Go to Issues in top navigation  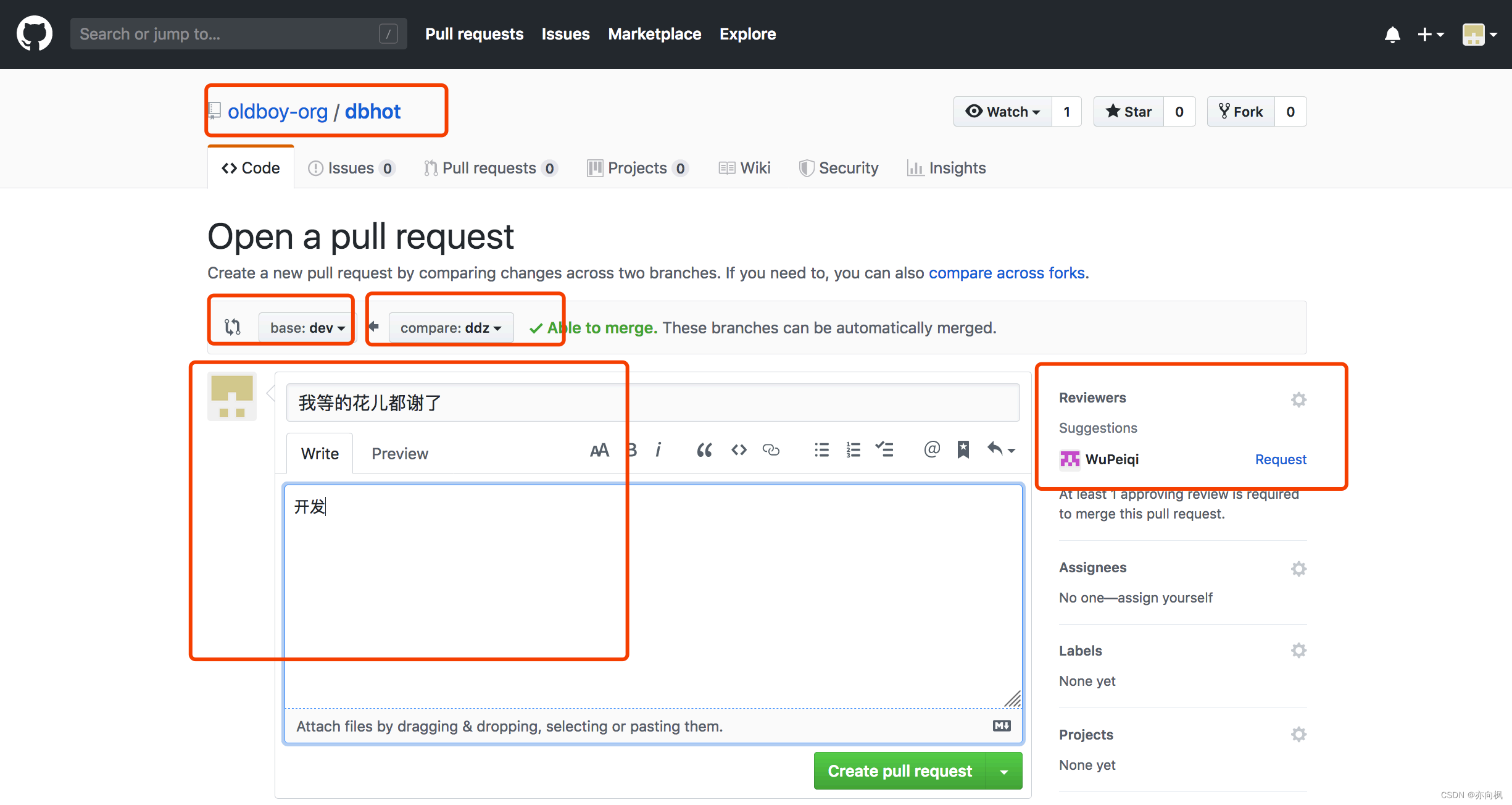(565, 34)
